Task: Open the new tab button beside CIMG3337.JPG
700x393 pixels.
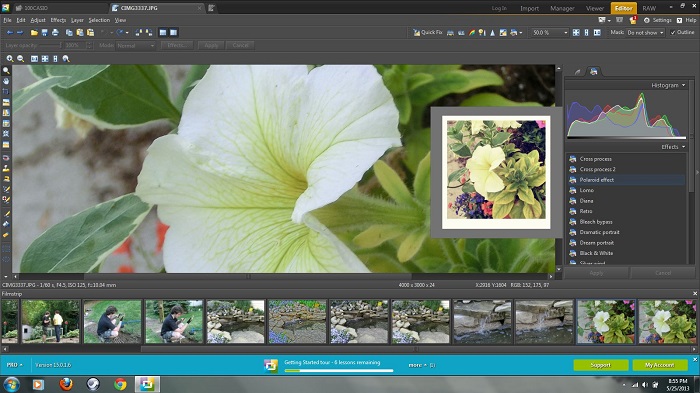Action: 212,8
